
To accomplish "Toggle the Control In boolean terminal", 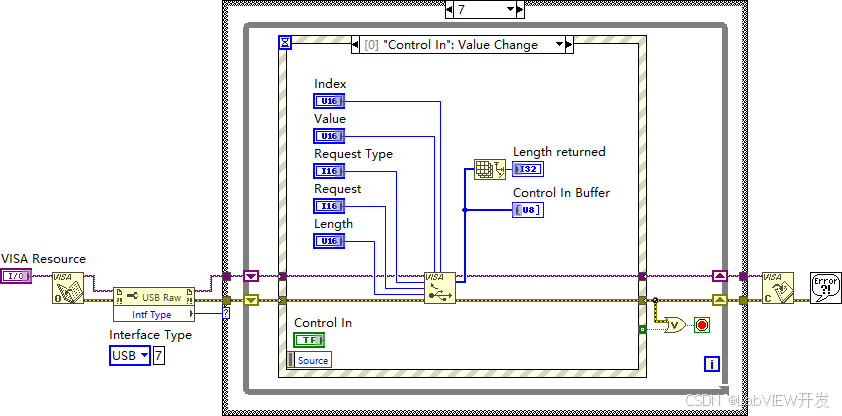I will [x=309, y=340].
